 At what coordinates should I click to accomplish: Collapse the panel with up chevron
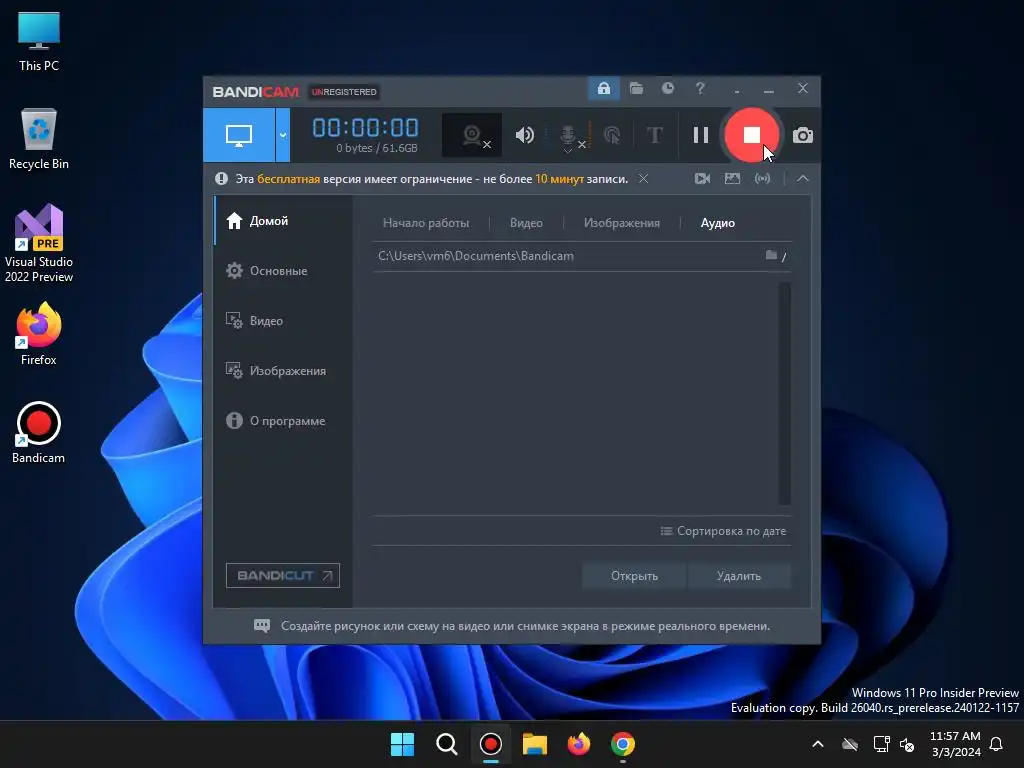coord(803,178)
